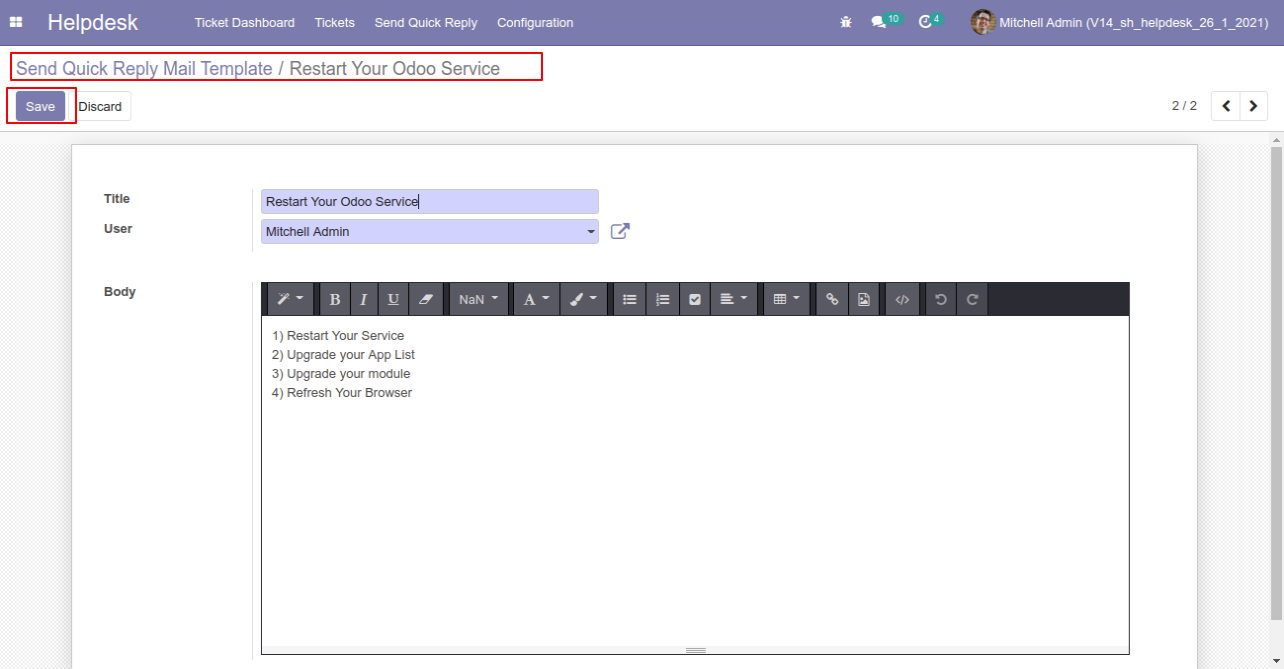The height and width of the screenshot is (669, 1284).
Task: Toggle bold formatting
Action: pyautogui.click(x=335, y=299)
